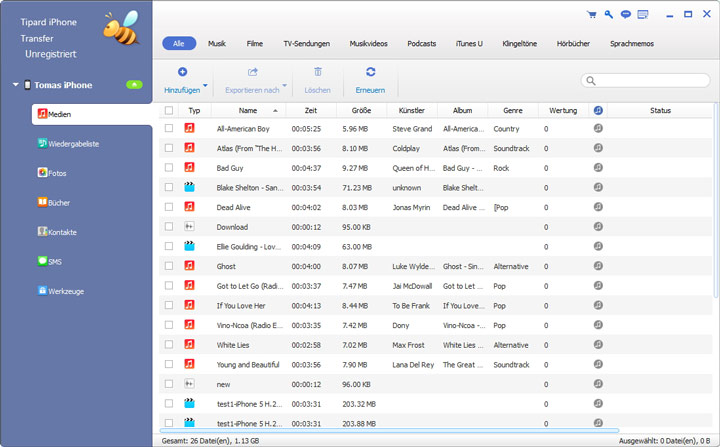This screenshot has width=720, height=447.
Task: Click the green eject badge beside Tomas iPhone
Action: [134, 85]
